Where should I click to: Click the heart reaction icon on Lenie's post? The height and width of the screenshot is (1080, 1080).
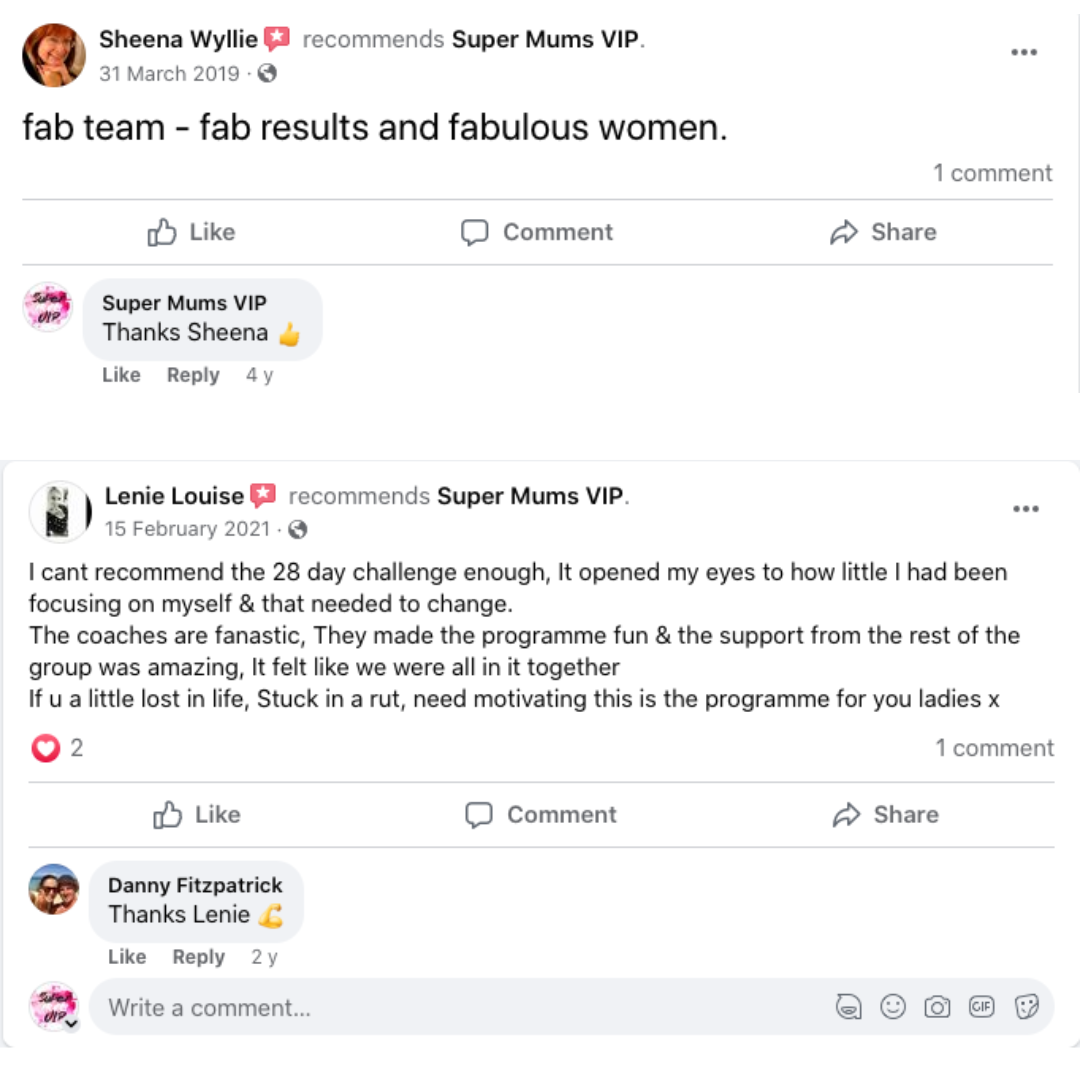click(x=46, y=748)
